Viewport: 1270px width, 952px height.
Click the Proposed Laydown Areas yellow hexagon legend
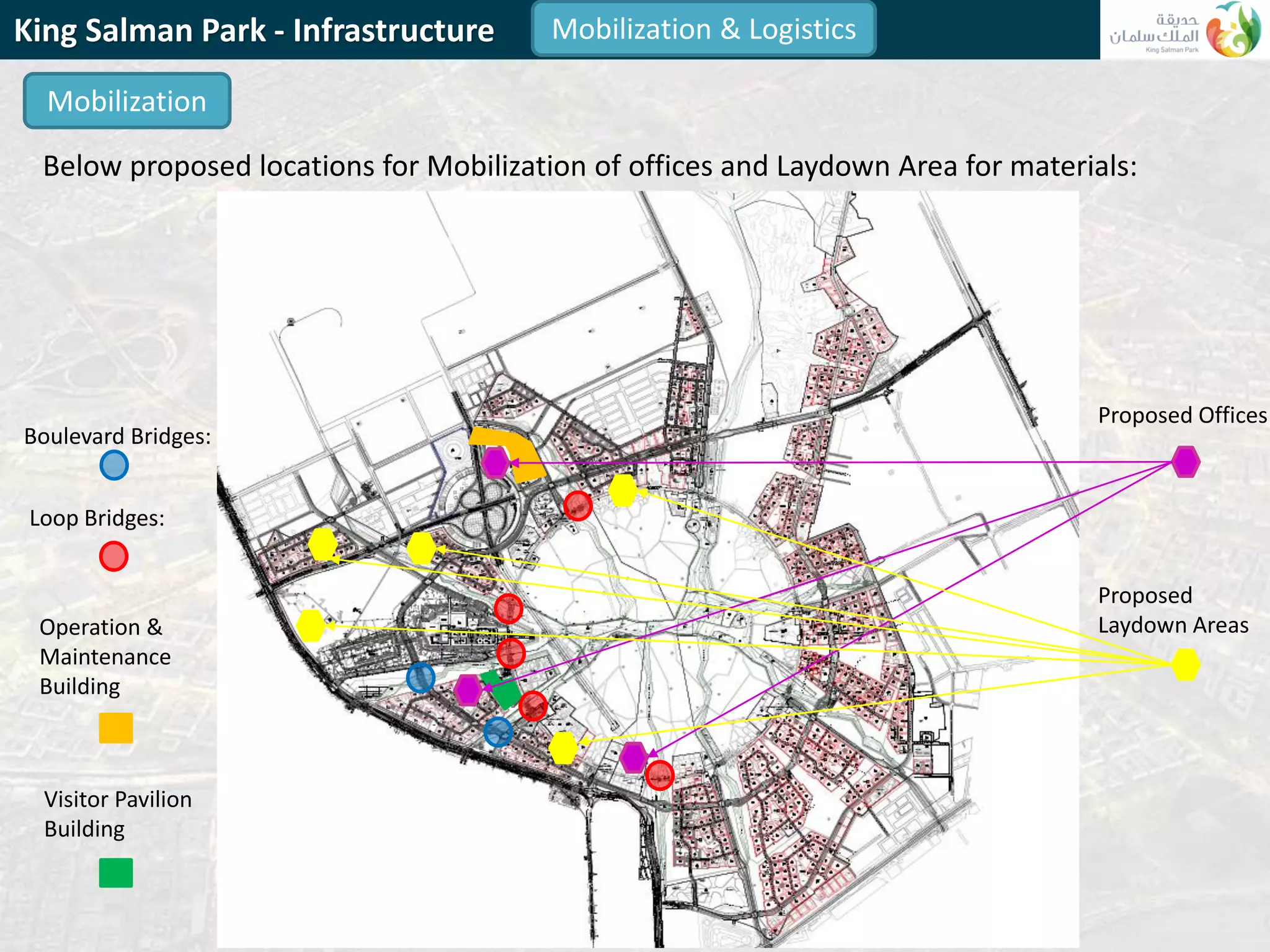1185,664
